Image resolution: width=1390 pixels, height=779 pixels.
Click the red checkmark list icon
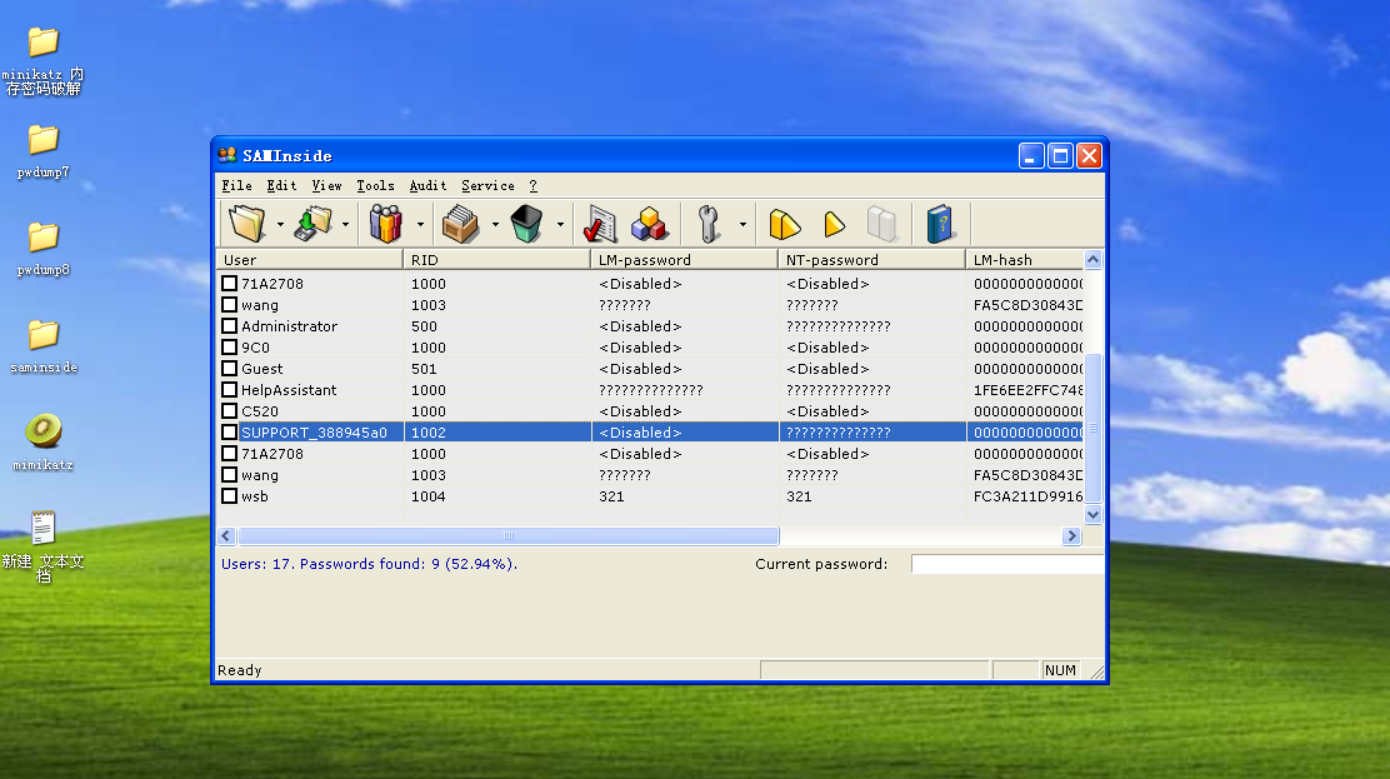(600, 224)
